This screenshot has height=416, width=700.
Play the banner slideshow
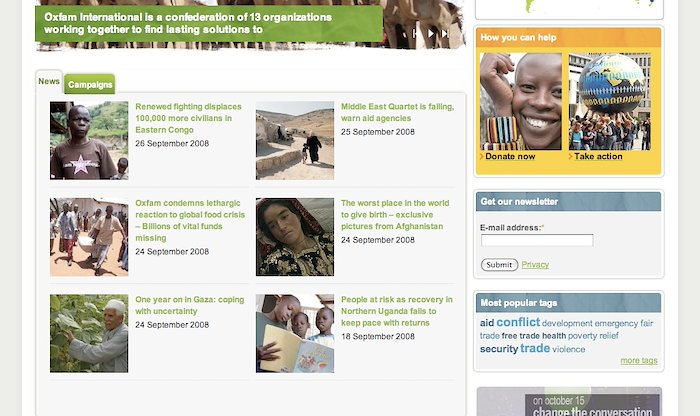click(x=431, y=33)
